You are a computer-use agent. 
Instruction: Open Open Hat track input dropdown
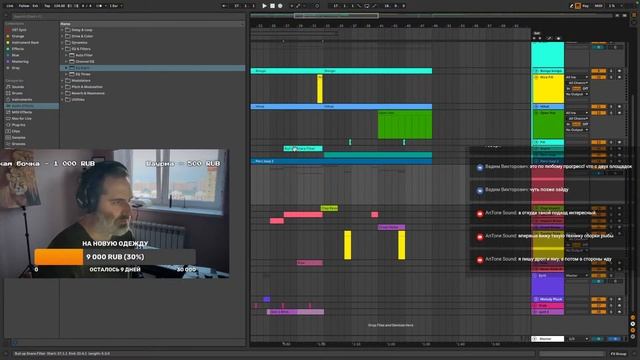click(577, 113)
